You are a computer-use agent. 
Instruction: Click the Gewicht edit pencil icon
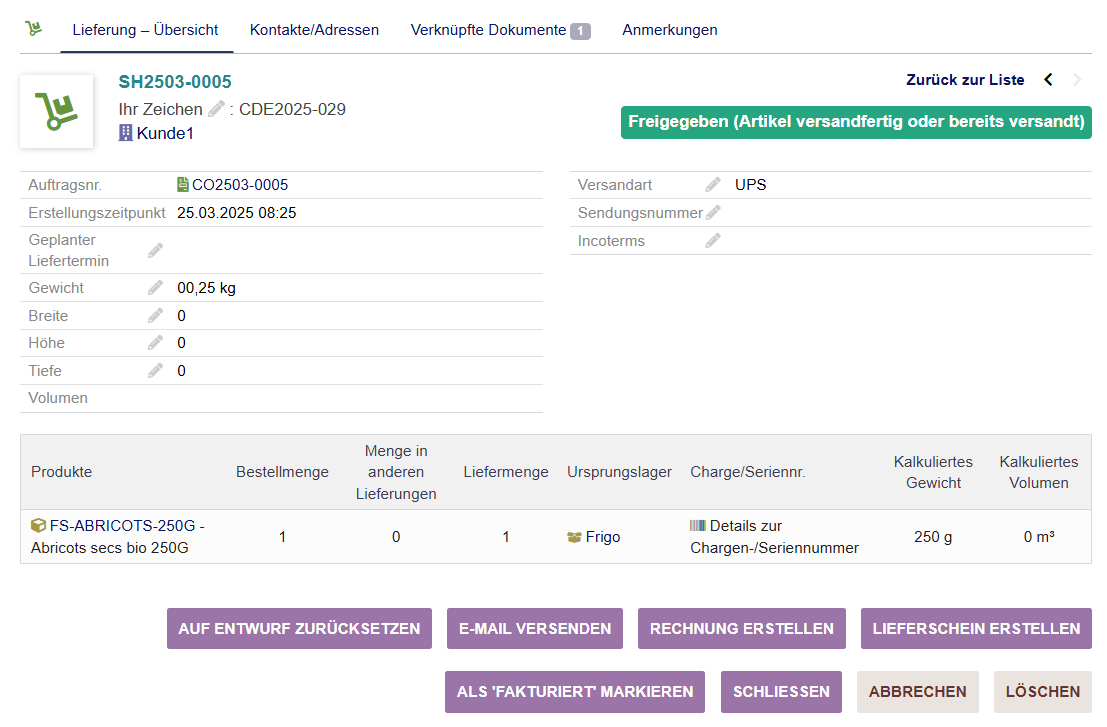click(155, 288)
